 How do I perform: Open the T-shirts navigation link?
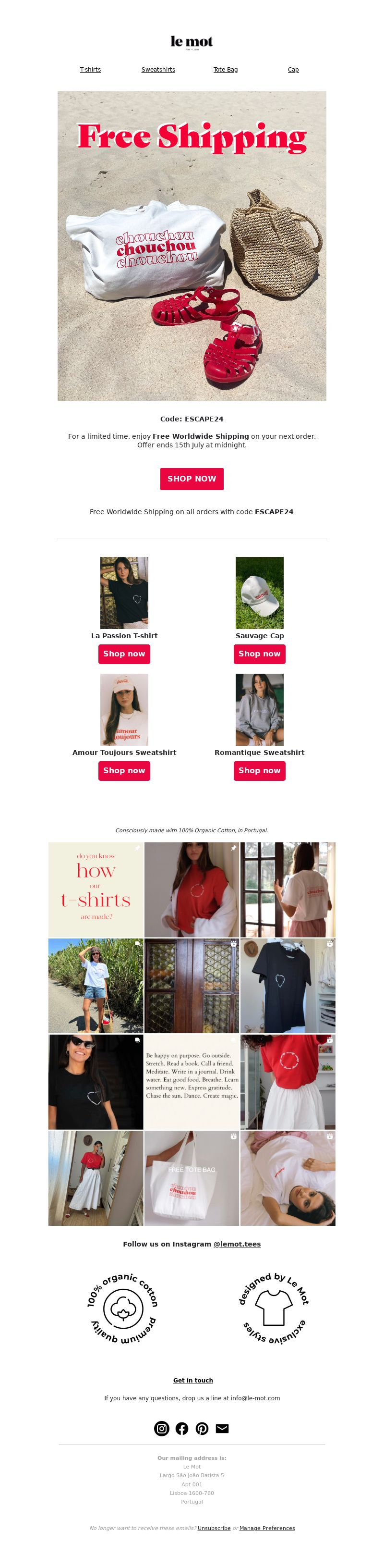coord(91,69)
